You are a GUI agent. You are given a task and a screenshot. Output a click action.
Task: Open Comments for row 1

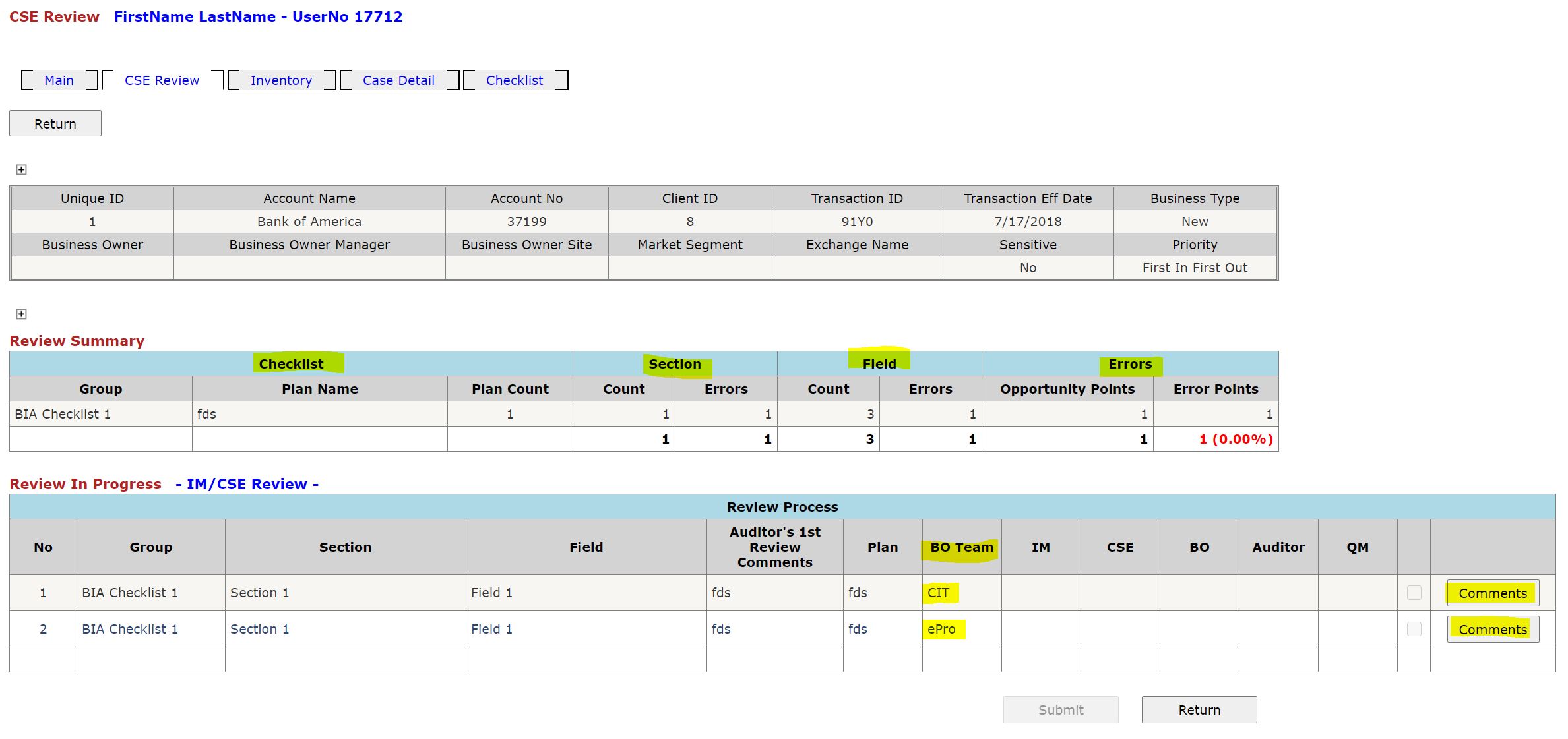click(1492, 593)
